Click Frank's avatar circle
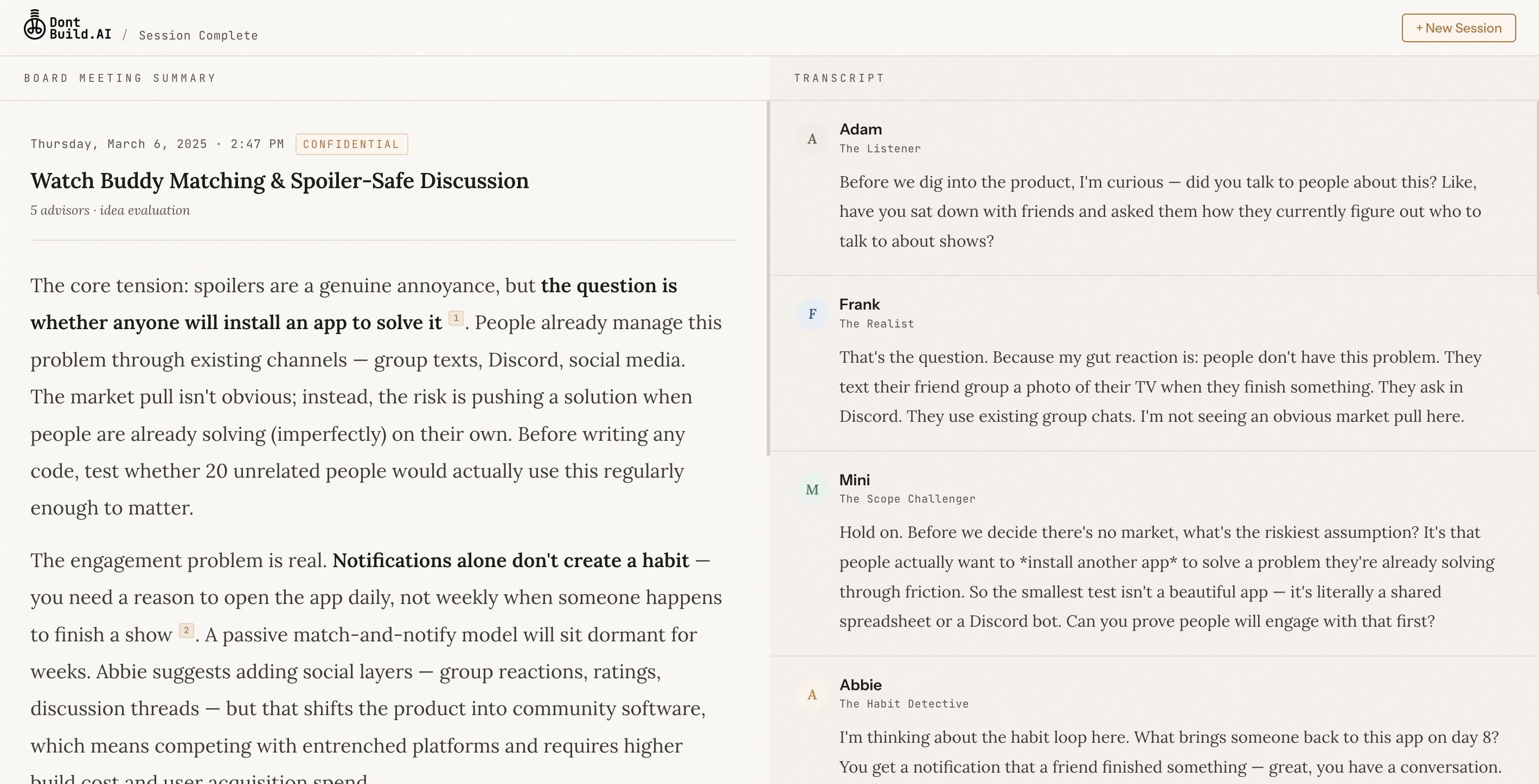The height and width of the screenshot is (784, 1539). [812, 314]
